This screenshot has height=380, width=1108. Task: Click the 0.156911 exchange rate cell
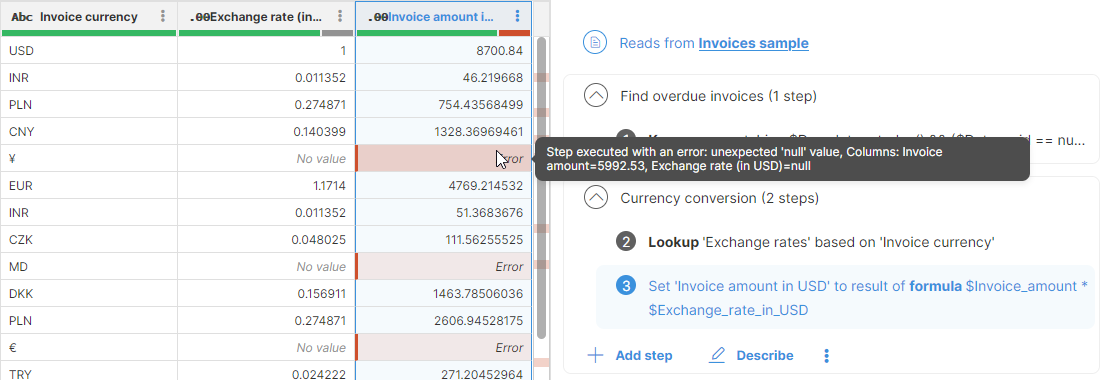coord(266,293)
